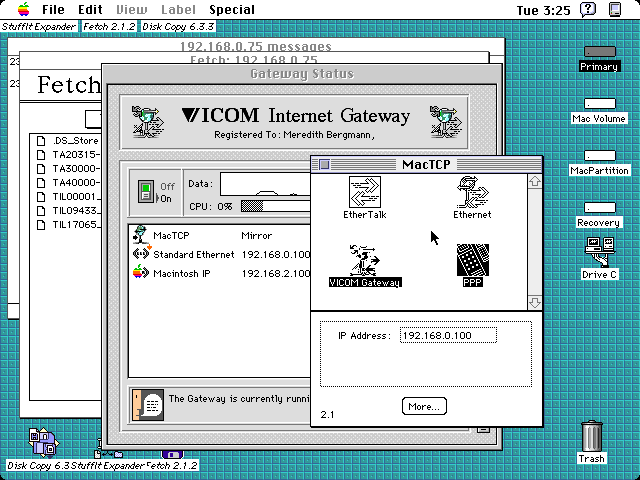This screenshot has width=640, height=480.
Task: Open the Label menu
Action: click(178, 9)
